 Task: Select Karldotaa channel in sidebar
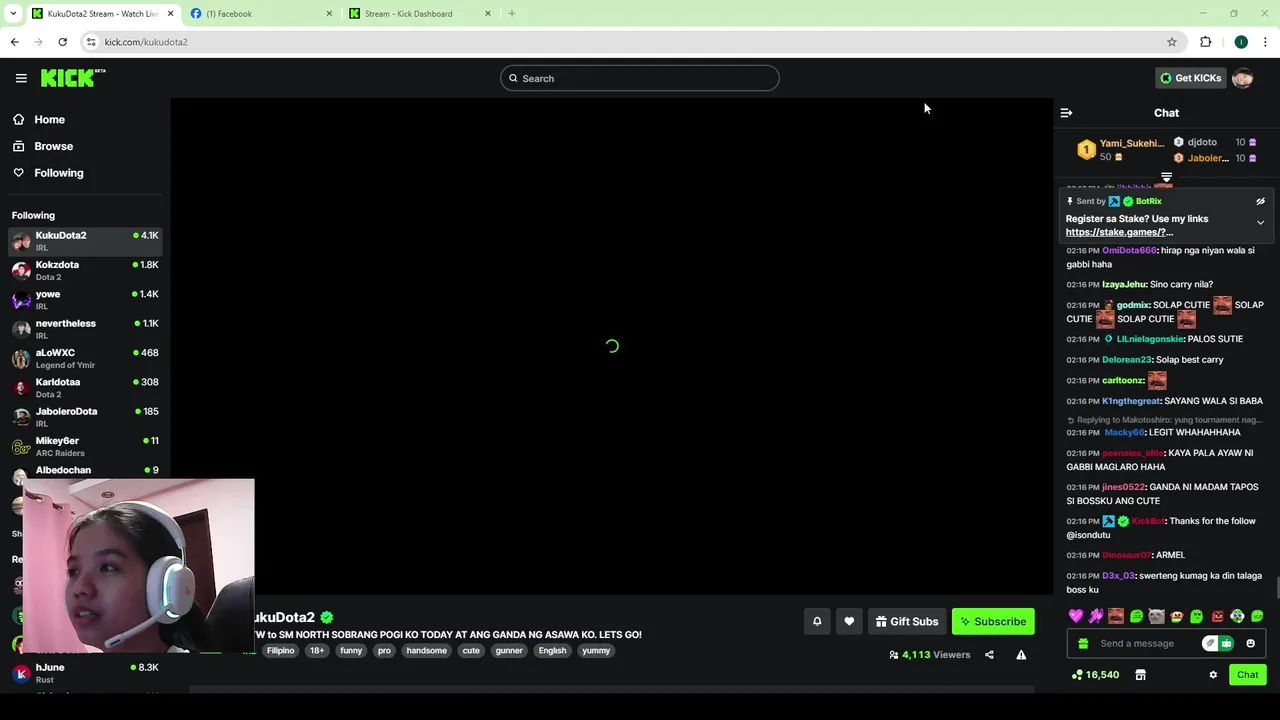pos(85,388)
